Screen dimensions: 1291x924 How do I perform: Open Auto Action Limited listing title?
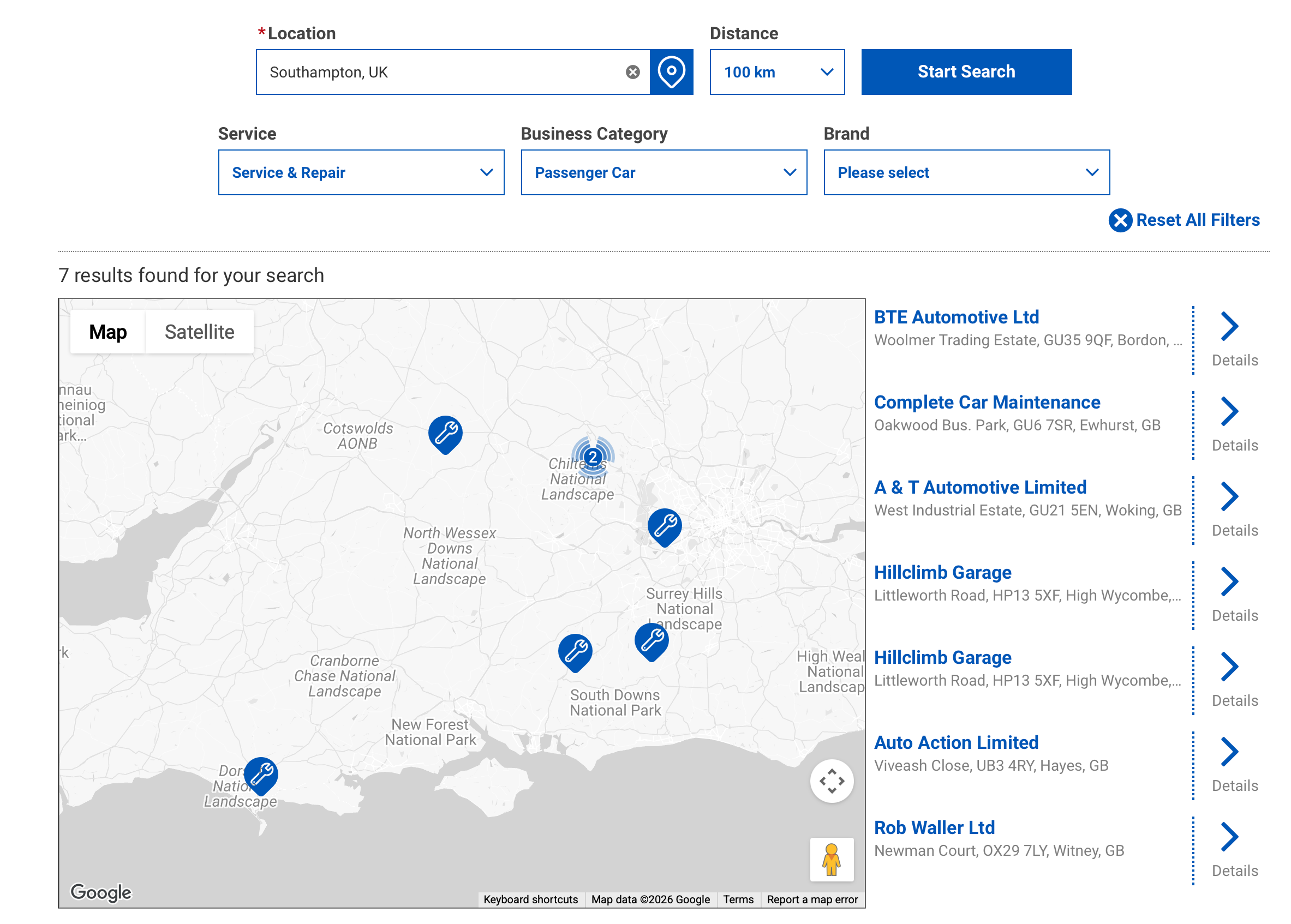pyautogui.click(x=957, y=742)
